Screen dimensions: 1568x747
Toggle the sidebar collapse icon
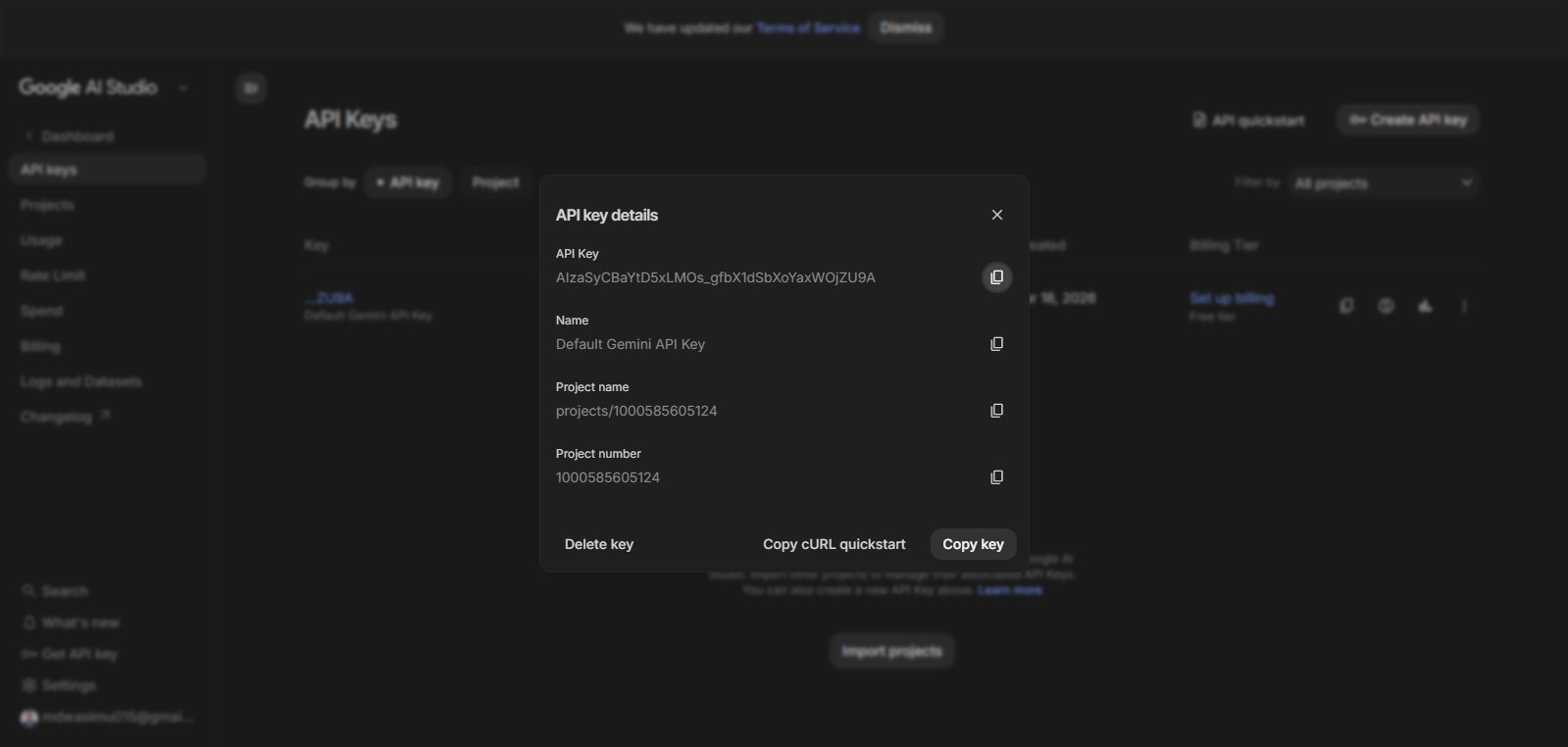(251, 88)
